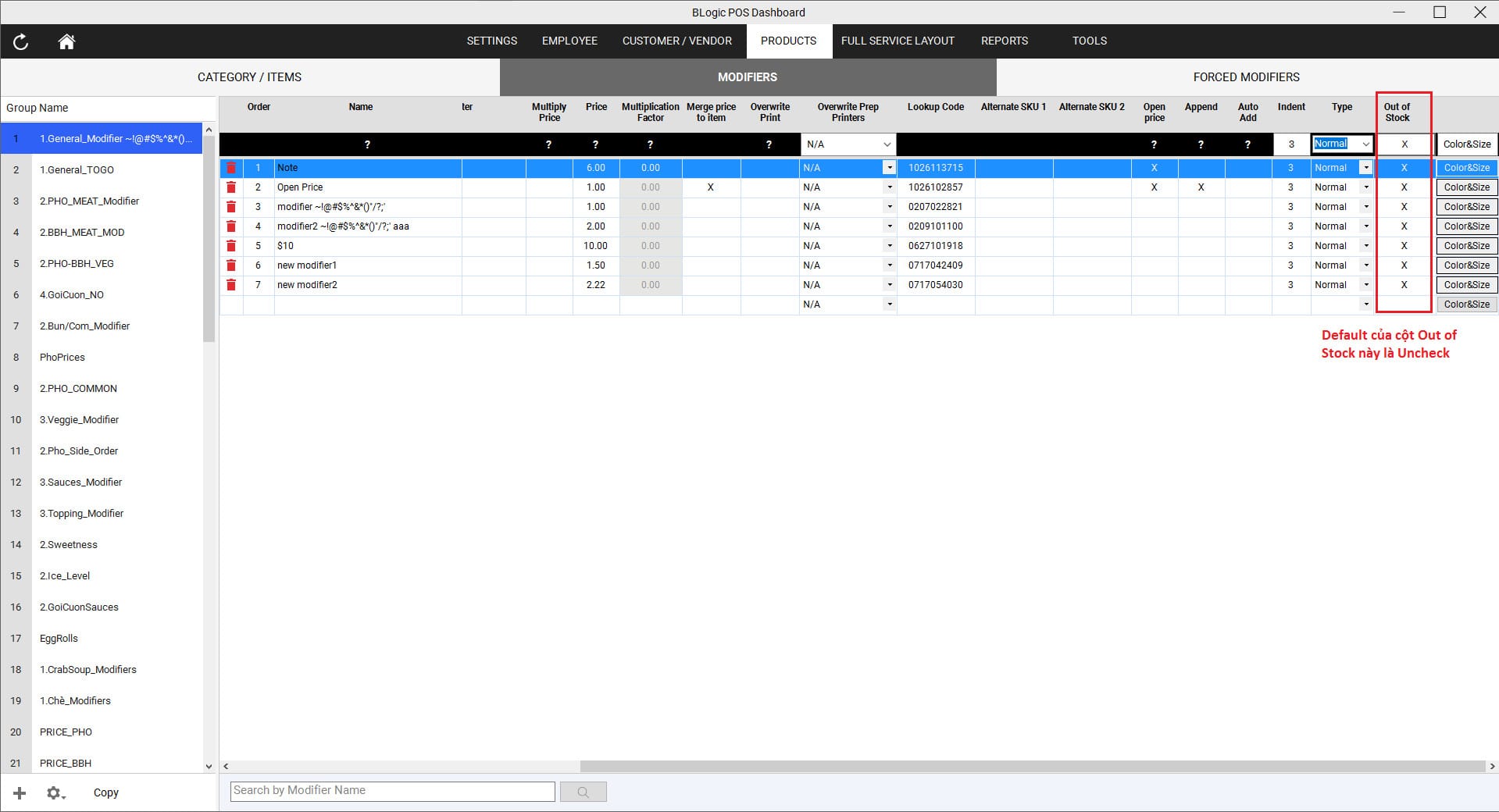Open the Type dropdown in filter row
Screen dimensions: 1499x812
coord(1365,144)
